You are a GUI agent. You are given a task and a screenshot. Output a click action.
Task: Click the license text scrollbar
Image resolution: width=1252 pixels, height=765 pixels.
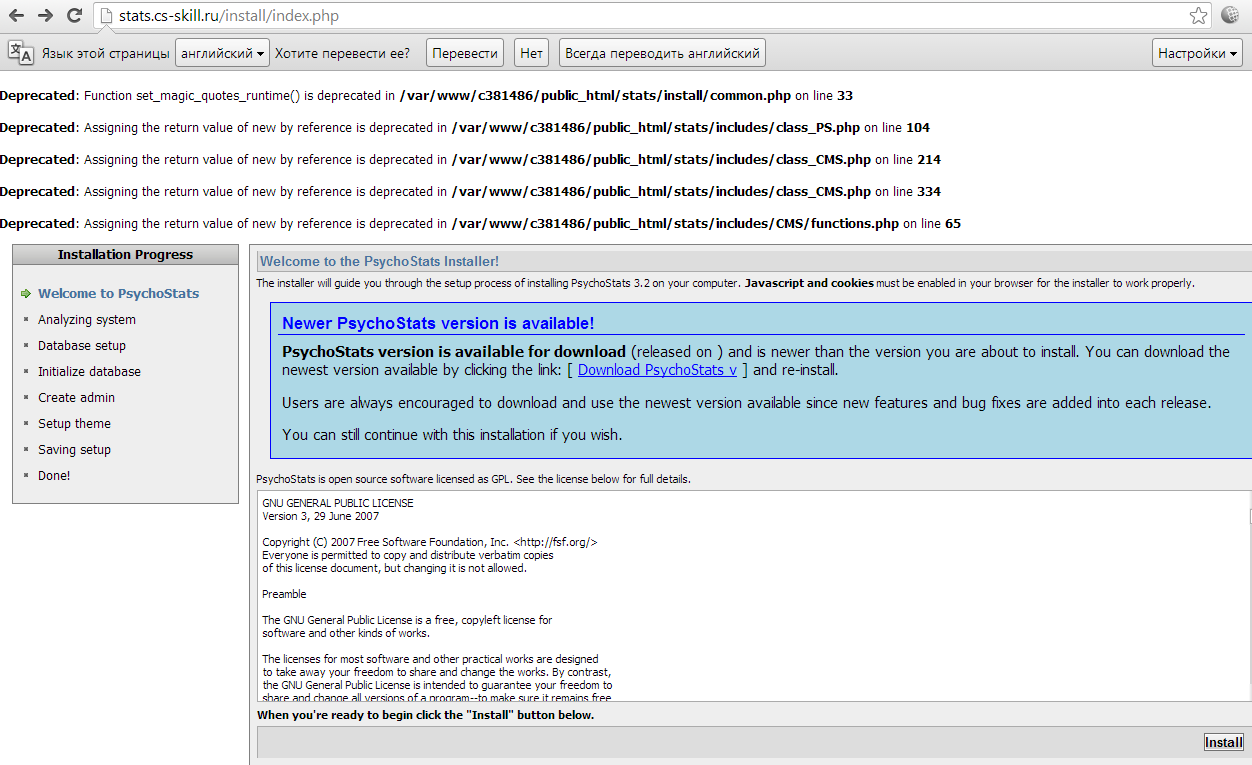pos(1249,596)
